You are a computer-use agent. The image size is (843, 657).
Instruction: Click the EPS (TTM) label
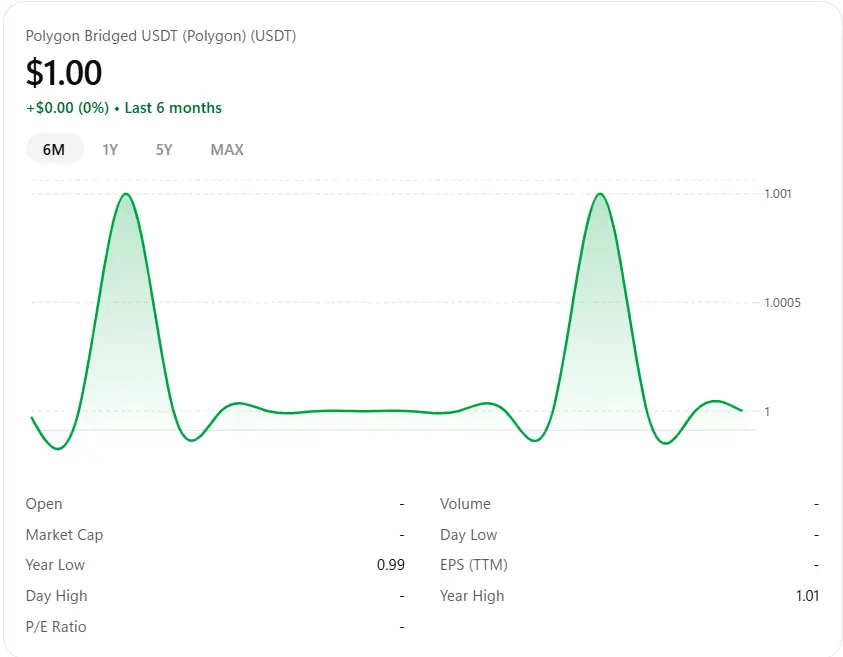pos(474,565)
